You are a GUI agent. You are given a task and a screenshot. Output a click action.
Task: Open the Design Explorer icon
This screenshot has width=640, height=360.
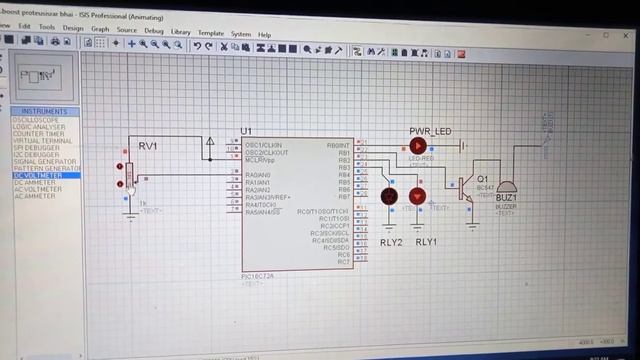394,52
